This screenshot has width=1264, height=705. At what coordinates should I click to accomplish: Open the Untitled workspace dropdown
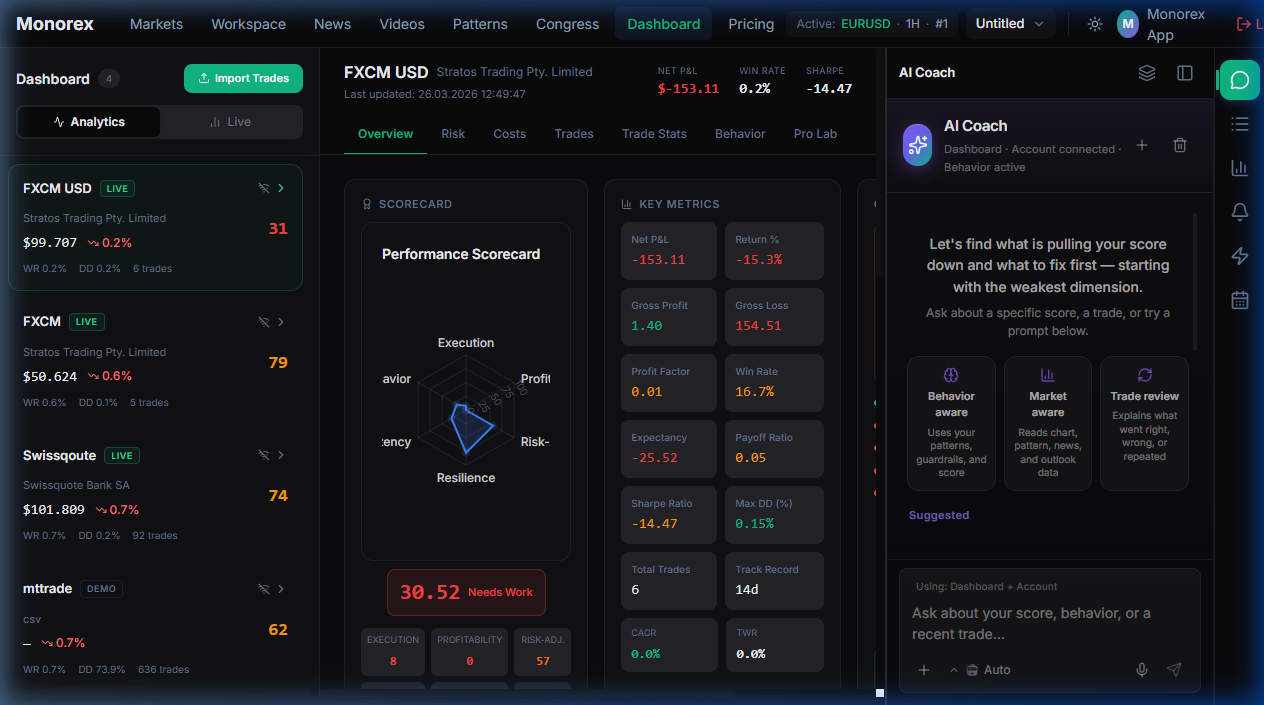pyautogui.click(x=1010, y=24)
